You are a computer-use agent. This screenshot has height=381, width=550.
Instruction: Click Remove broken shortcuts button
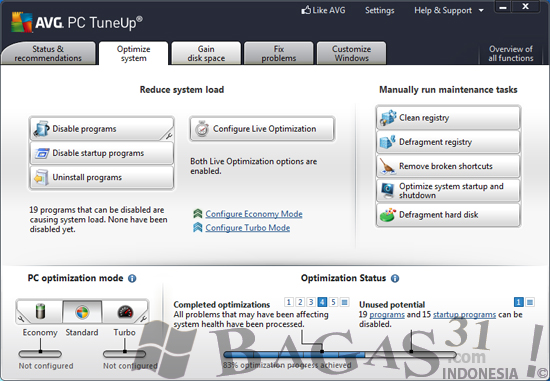pyautogui.click(x=448, y=166)
